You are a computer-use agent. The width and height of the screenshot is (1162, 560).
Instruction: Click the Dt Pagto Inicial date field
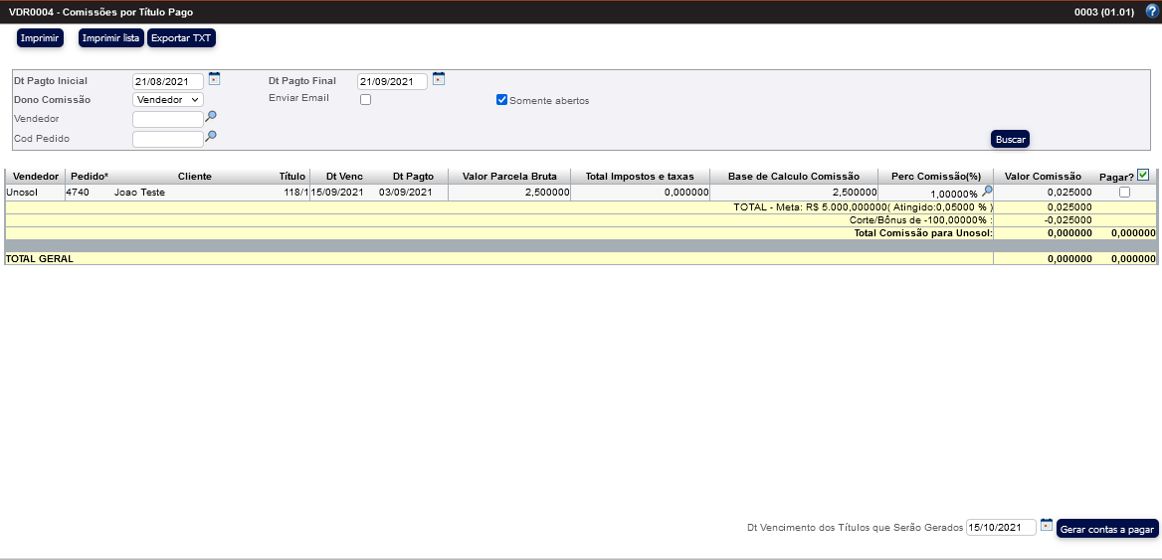(167, 82)
